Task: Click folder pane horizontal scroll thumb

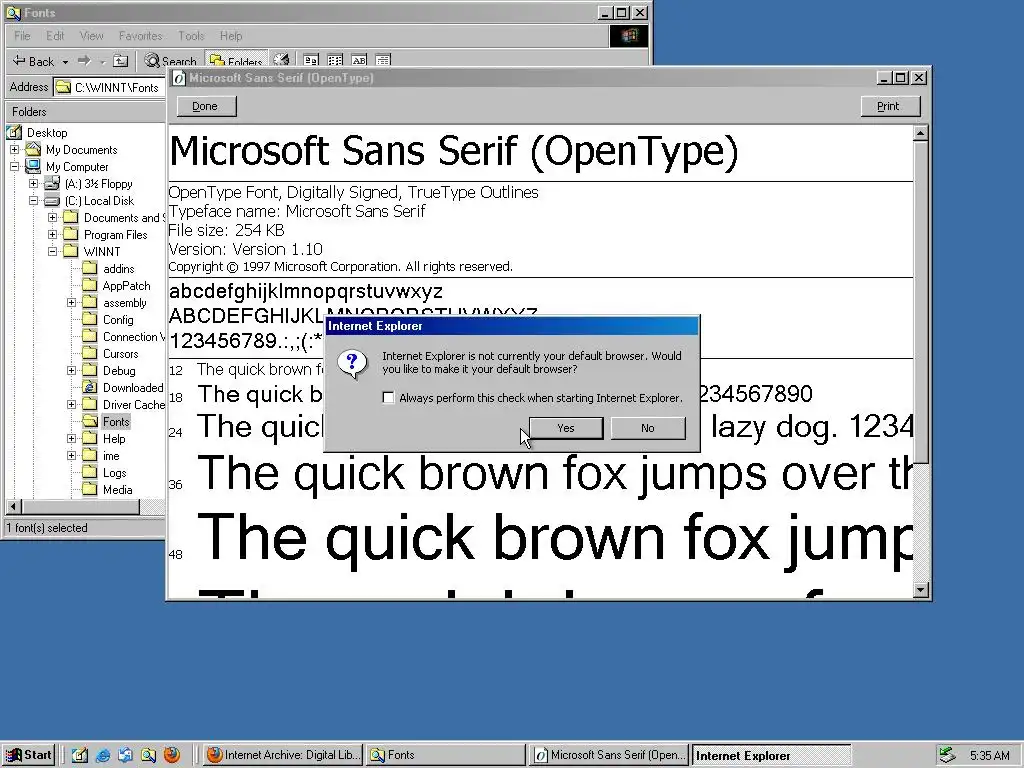Action: pos(80,507)
